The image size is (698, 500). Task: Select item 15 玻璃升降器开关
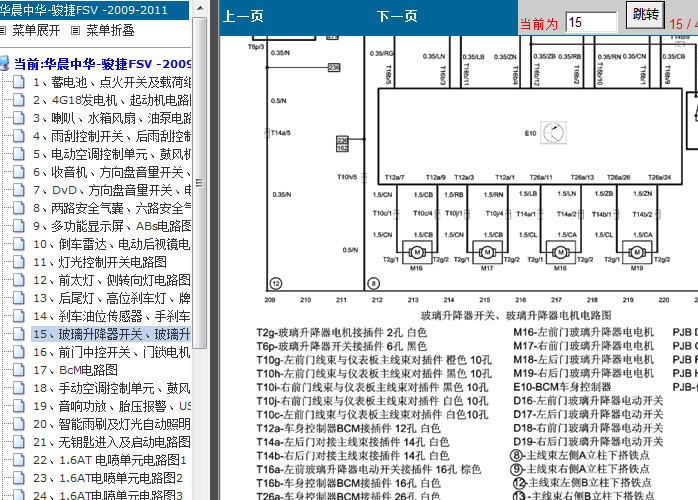(x=112, y=334)
